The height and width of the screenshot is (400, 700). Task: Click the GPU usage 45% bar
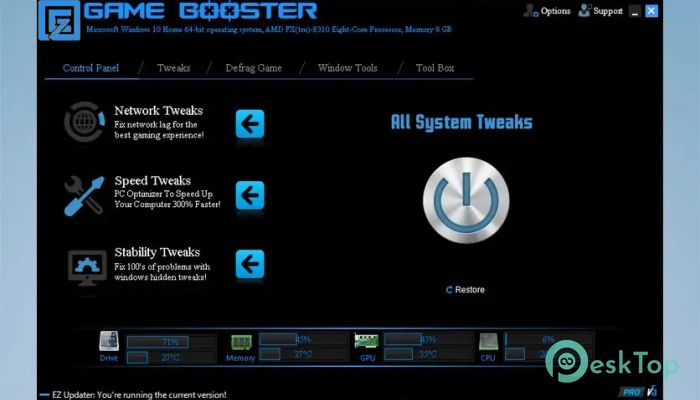pos(428,339)
